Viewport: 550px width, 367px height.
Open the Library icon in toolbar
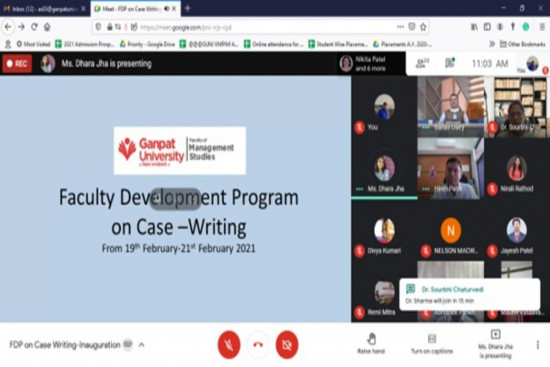tap(474, 27)
